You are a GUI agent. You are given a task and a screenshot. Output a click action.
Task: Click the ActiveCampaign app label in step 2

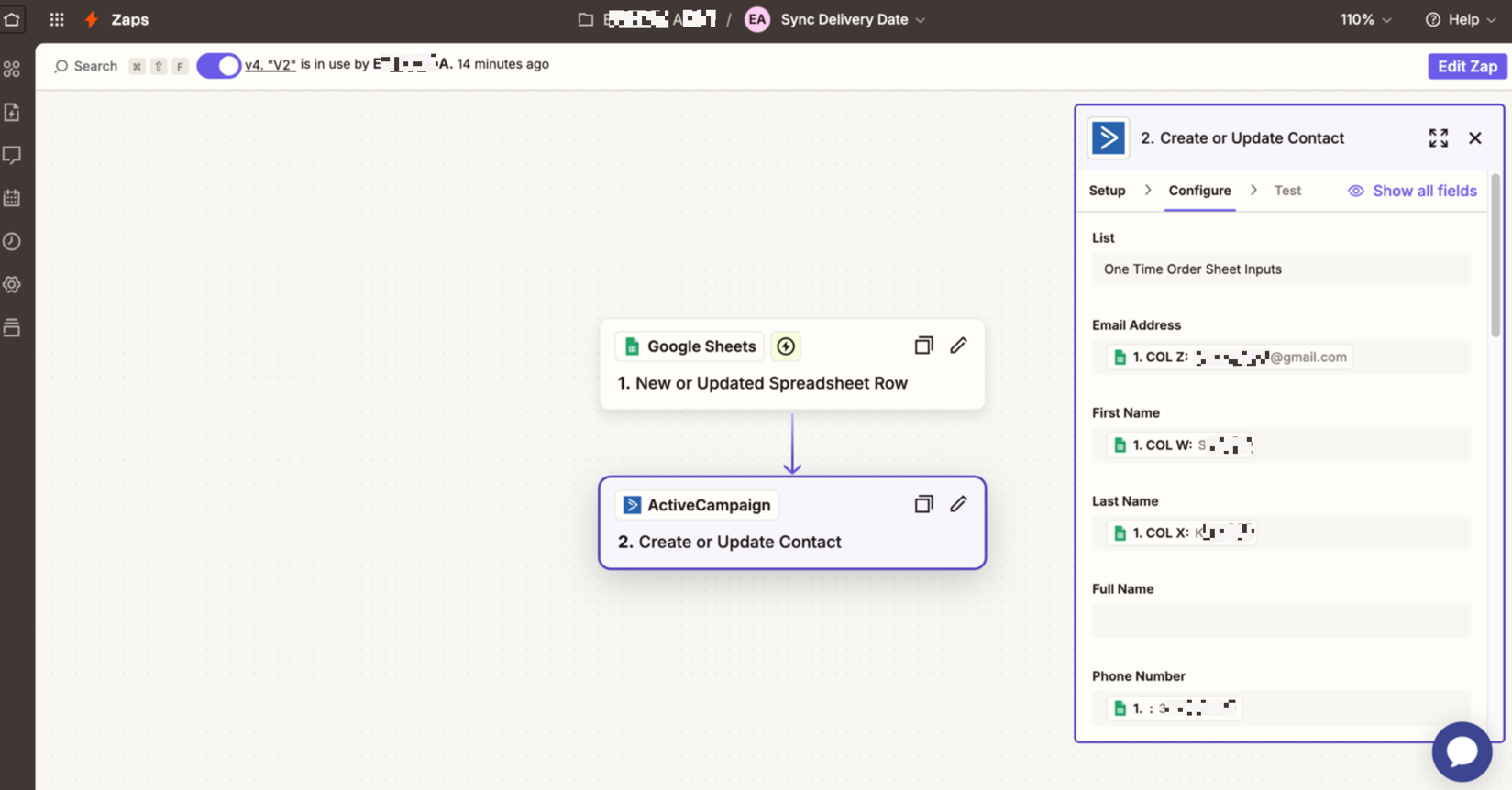tap(697, 505)
